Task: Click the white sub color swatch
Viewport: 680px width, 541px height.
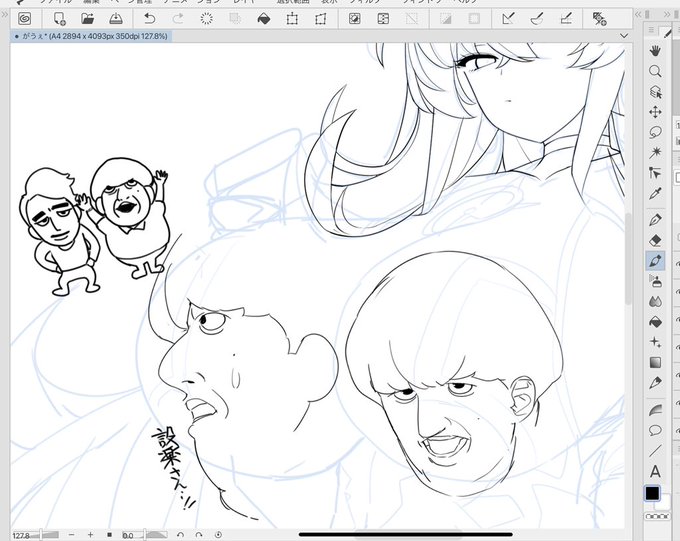Action: point(664,504)
